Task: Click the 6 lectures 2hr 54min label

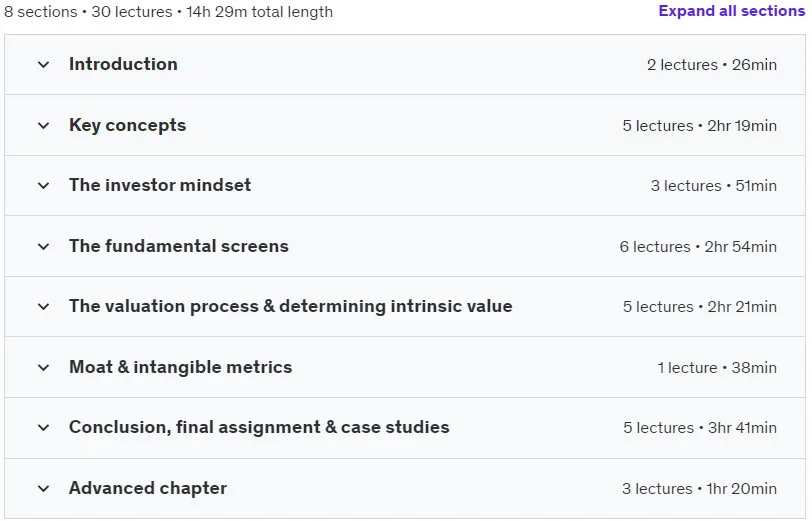Action: pos(698,247)
